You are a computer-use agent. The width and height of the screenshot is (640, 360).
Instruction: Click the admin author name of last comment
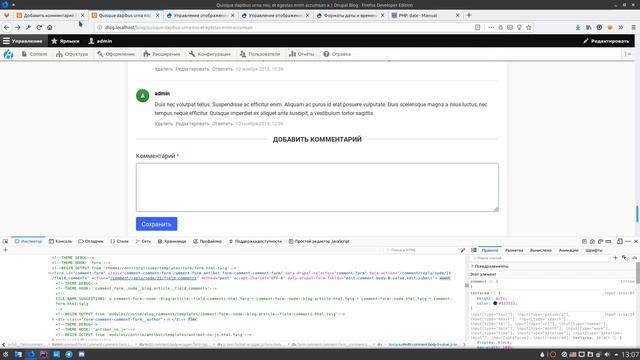[x=162, y=93]
